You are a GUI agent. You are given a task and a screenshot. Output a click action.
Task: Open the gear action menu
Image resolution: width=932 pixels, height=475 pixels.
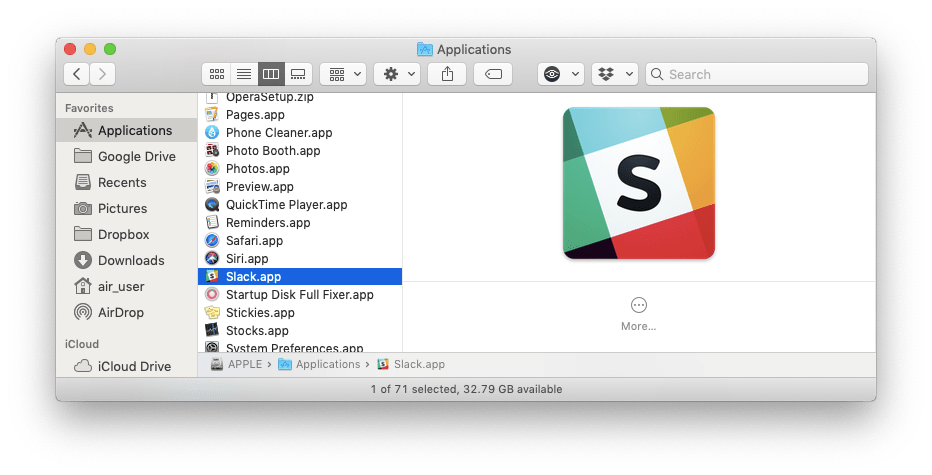pos(397,74)
